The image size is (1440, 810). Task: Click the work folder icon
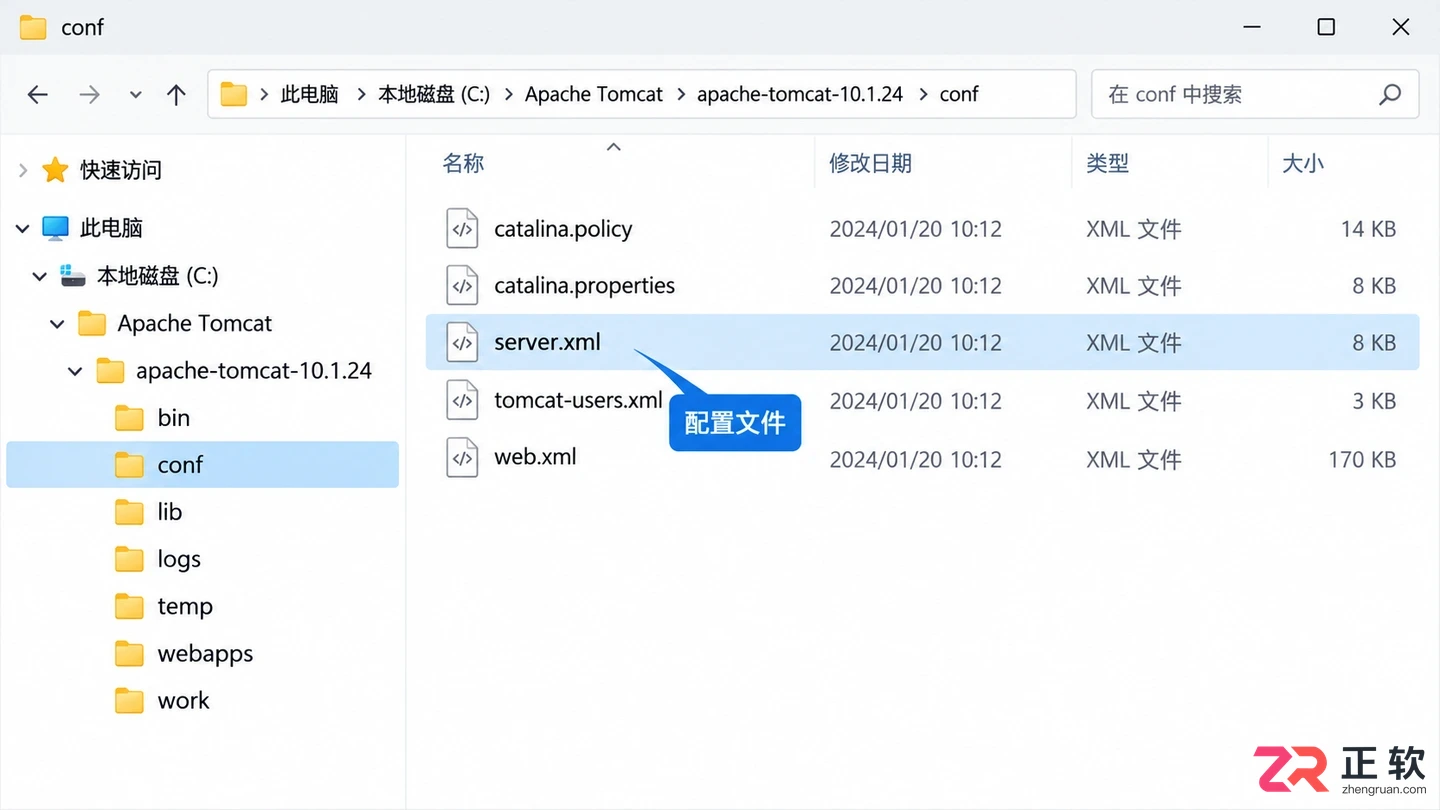[129, 700]
